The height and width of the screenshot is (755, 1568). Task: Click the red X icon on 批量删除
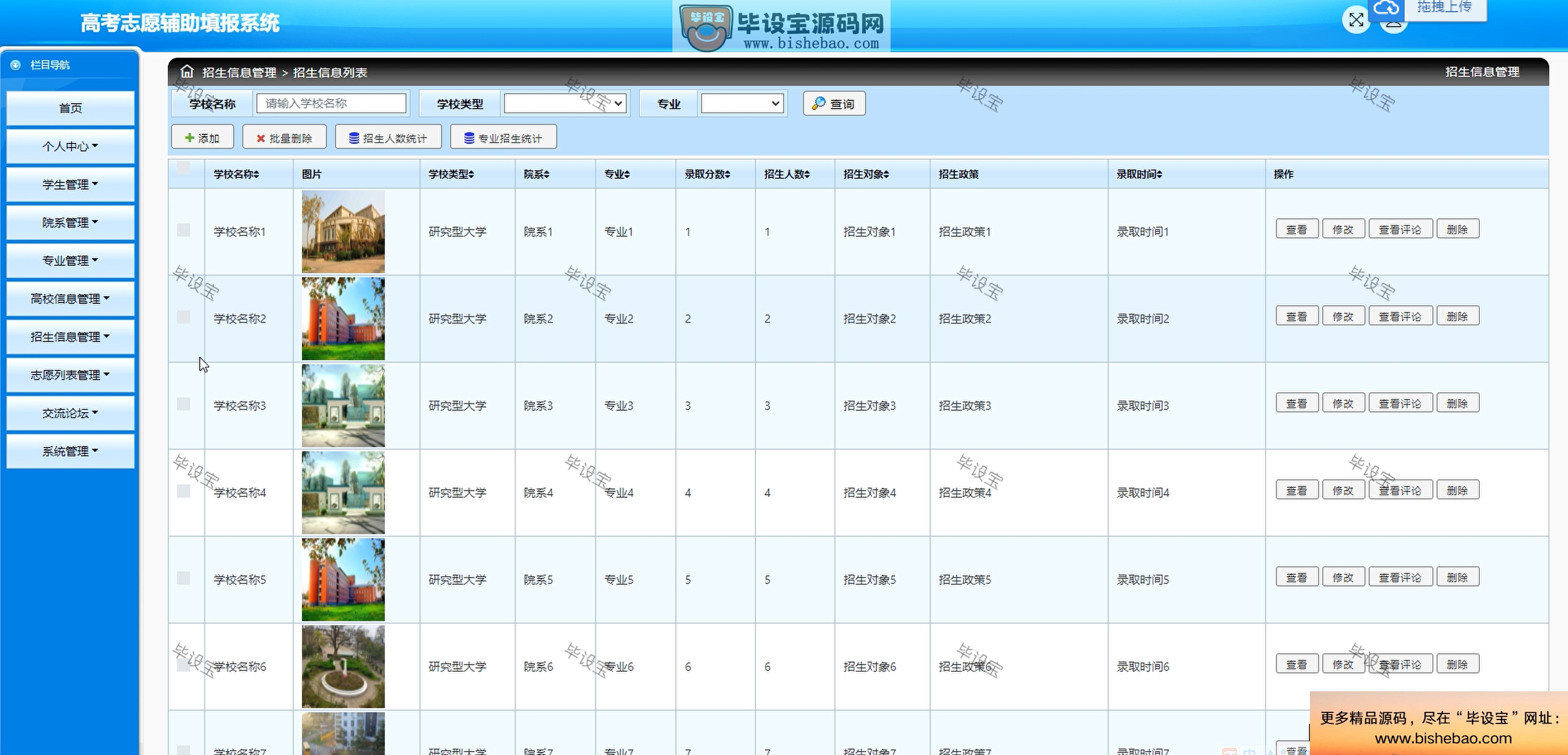260,138
